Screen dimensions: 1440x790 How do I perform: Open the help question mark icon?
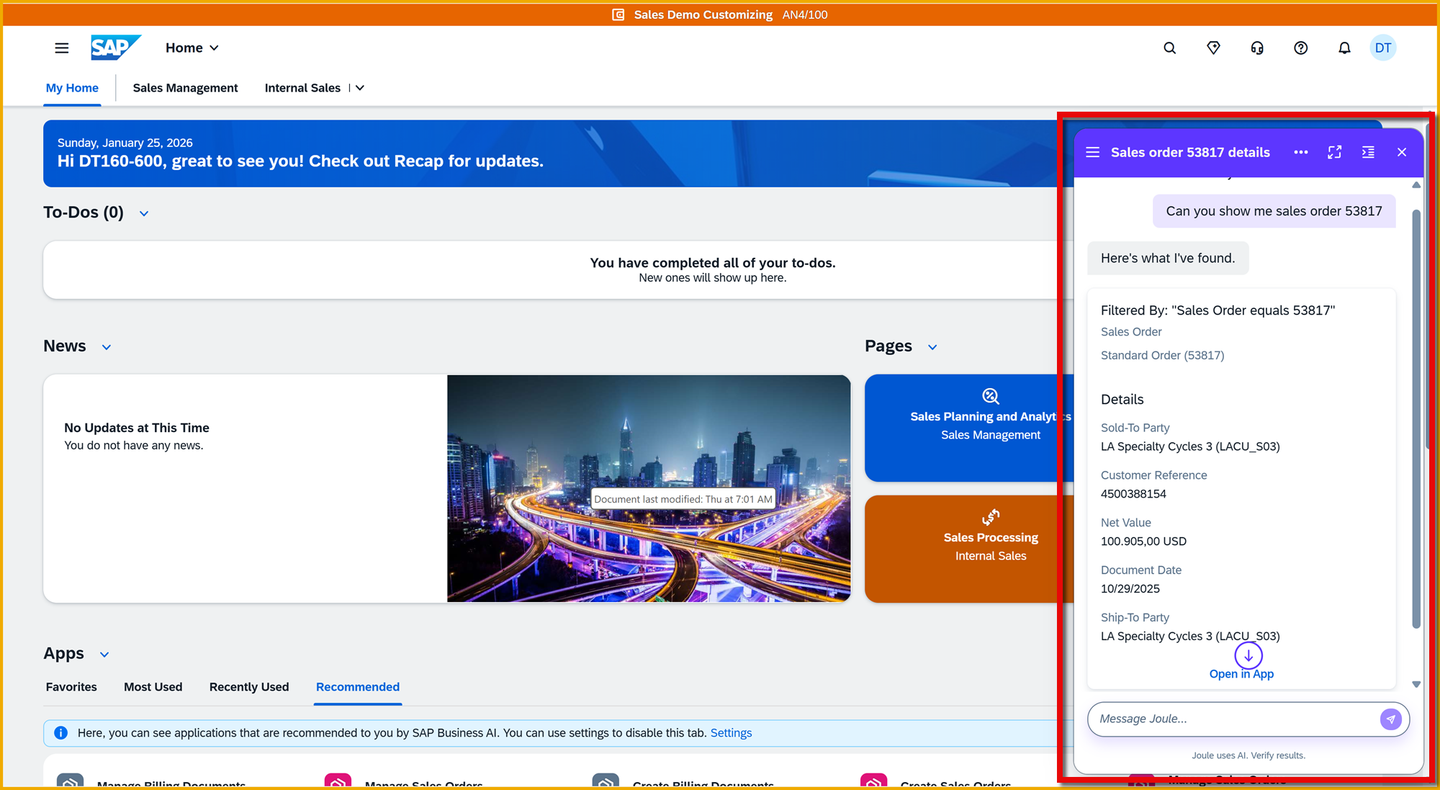click(1301, 48)
